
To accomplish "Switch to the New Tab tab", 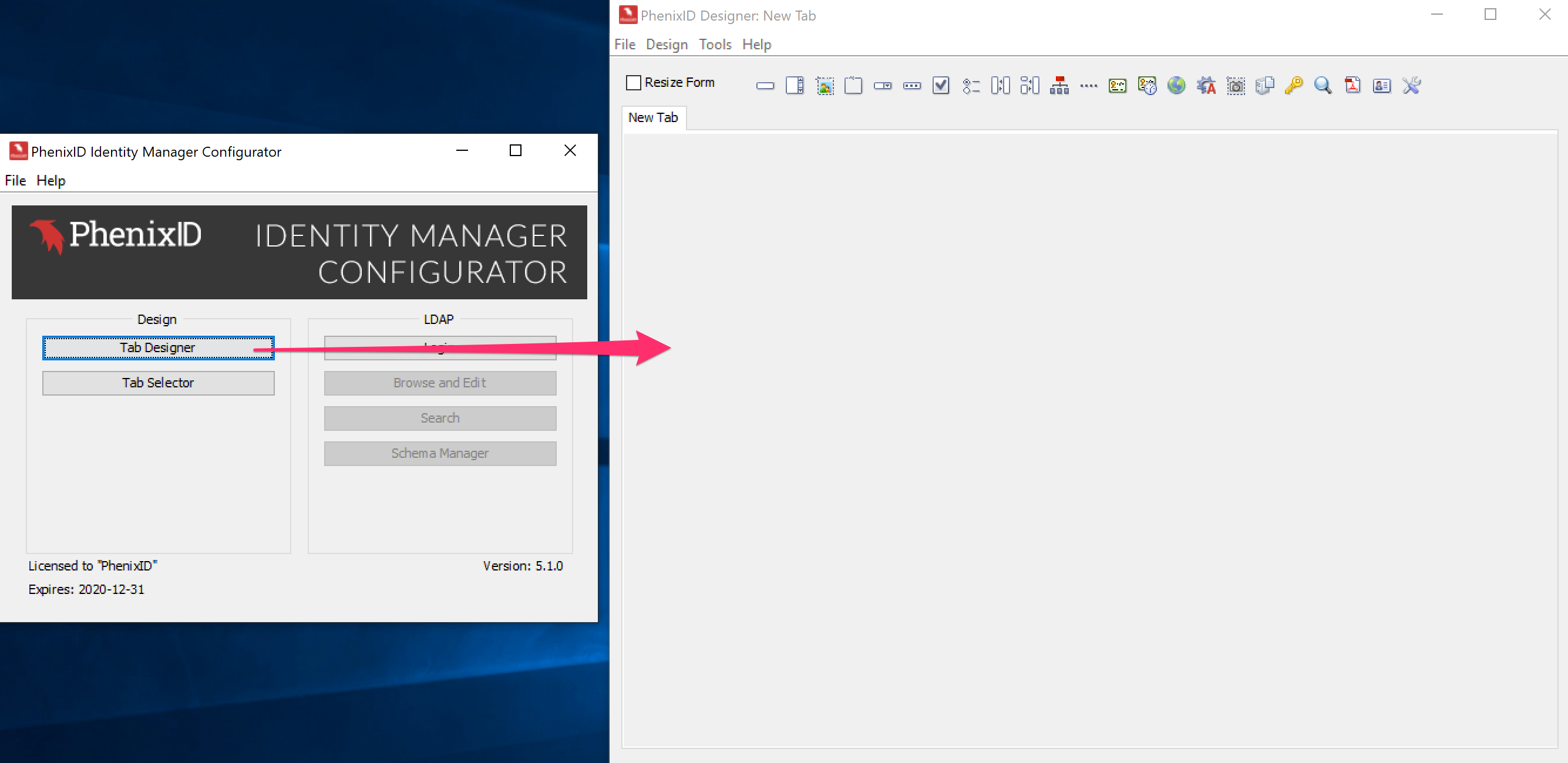I will (x=653, y=117).
